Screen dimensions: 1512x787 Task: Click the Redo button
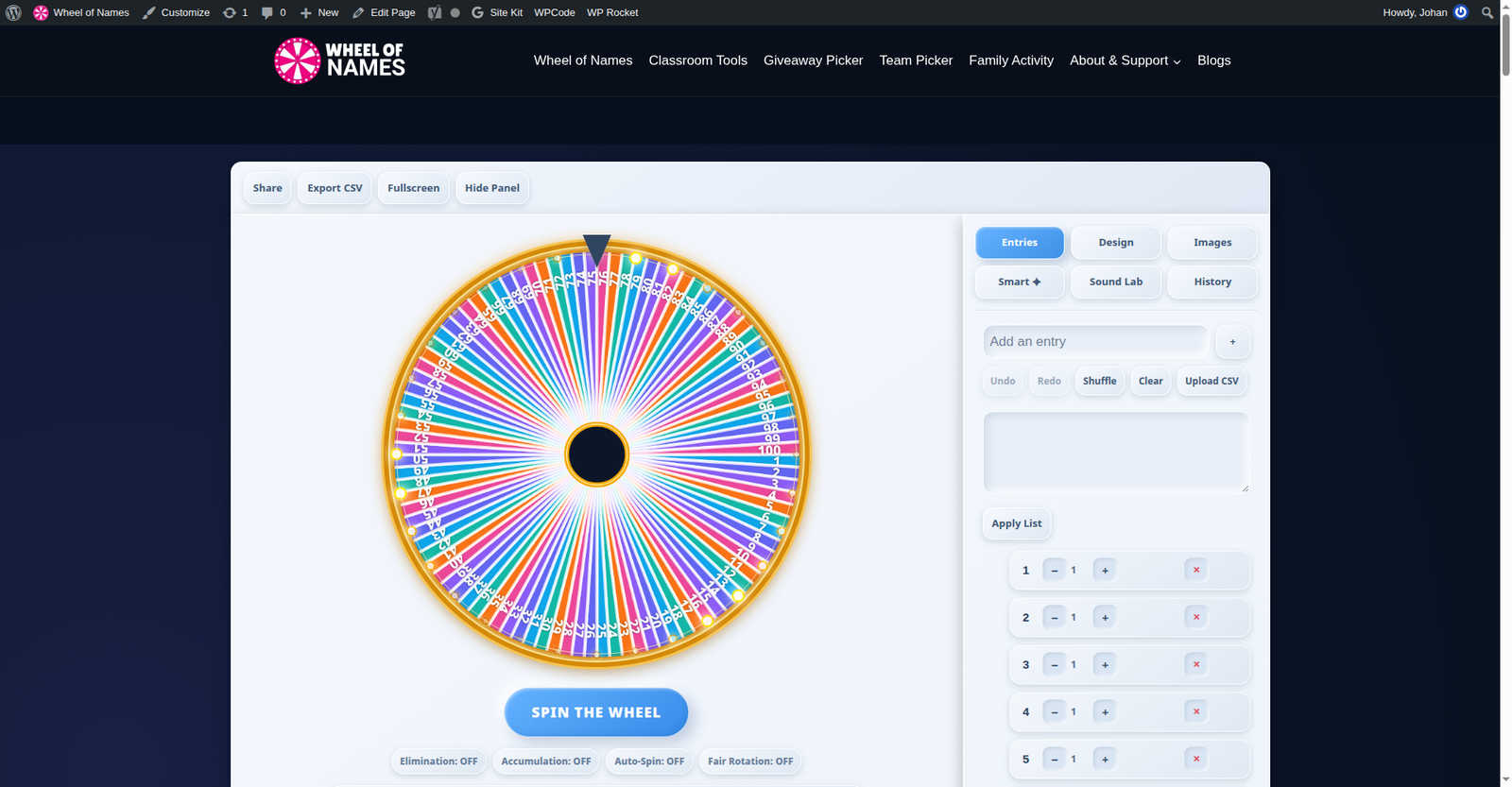[x=1049, y=381]
